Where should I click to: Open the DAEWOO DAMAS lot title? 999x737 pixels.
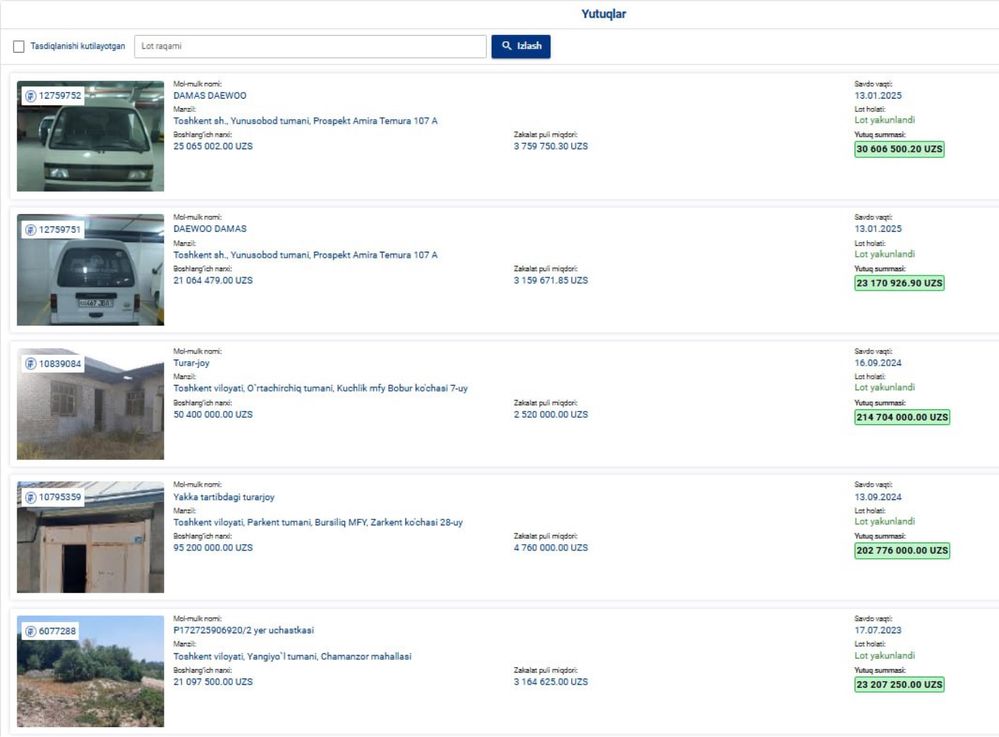210,229
